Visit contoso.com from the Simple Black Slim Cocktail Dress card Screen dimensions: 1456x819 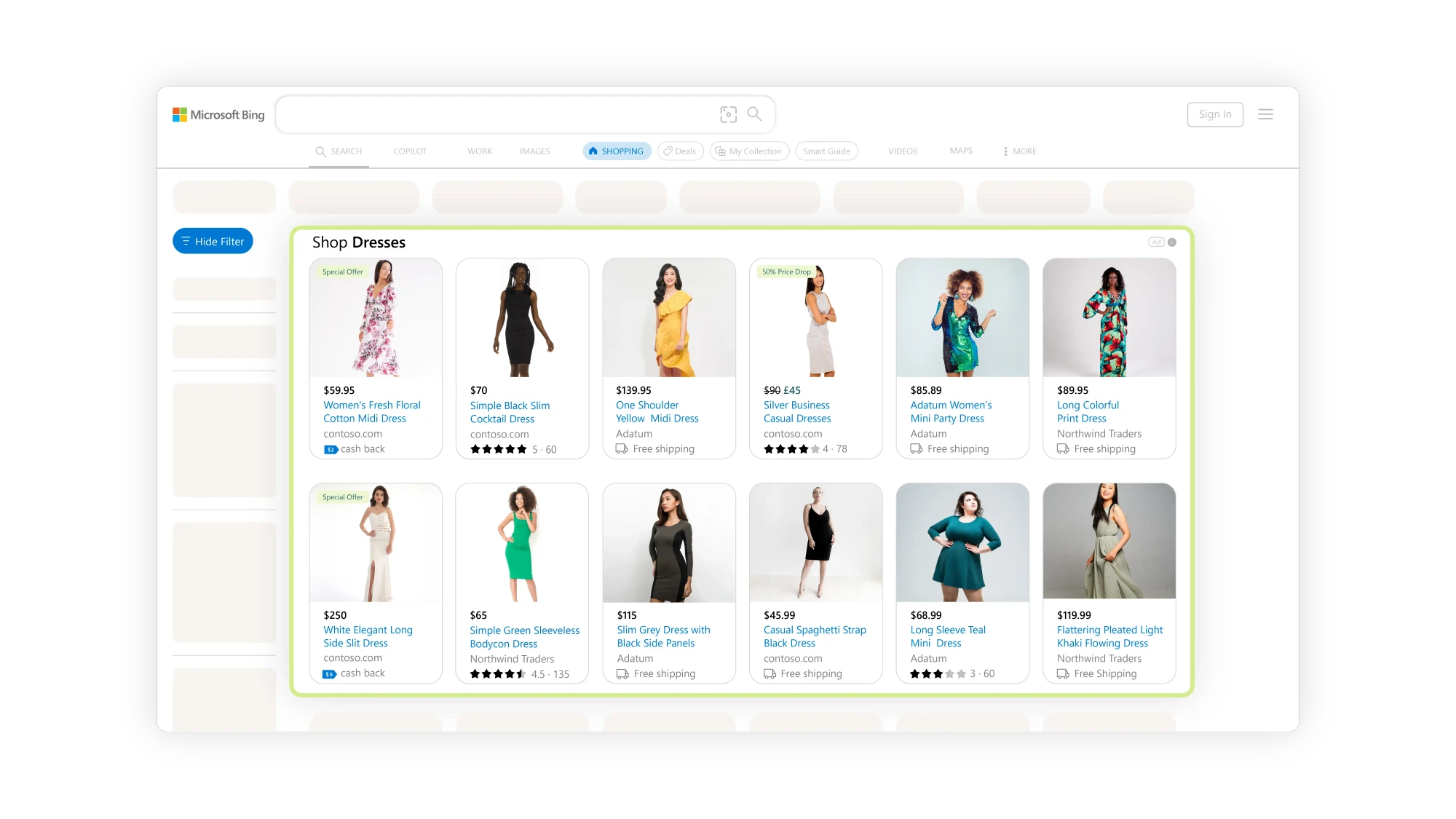[x=499, y=434]
